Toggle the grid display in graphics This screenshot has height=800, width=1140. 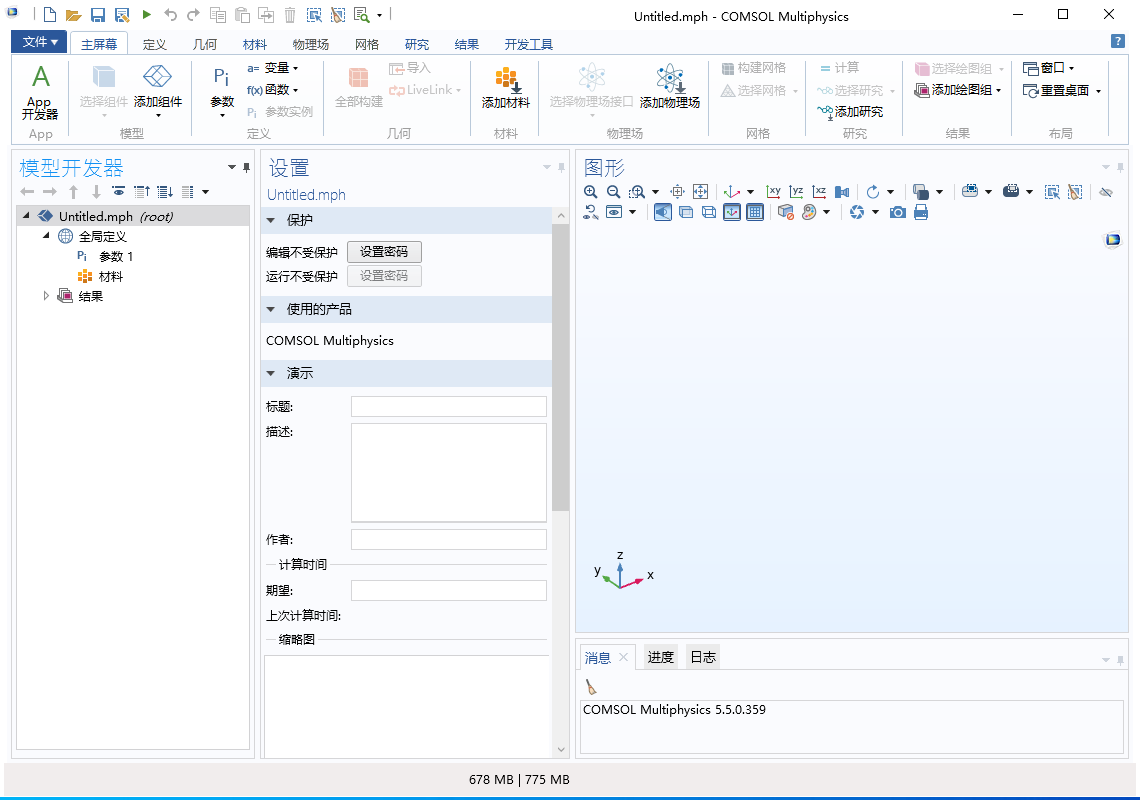coord(755,212)
